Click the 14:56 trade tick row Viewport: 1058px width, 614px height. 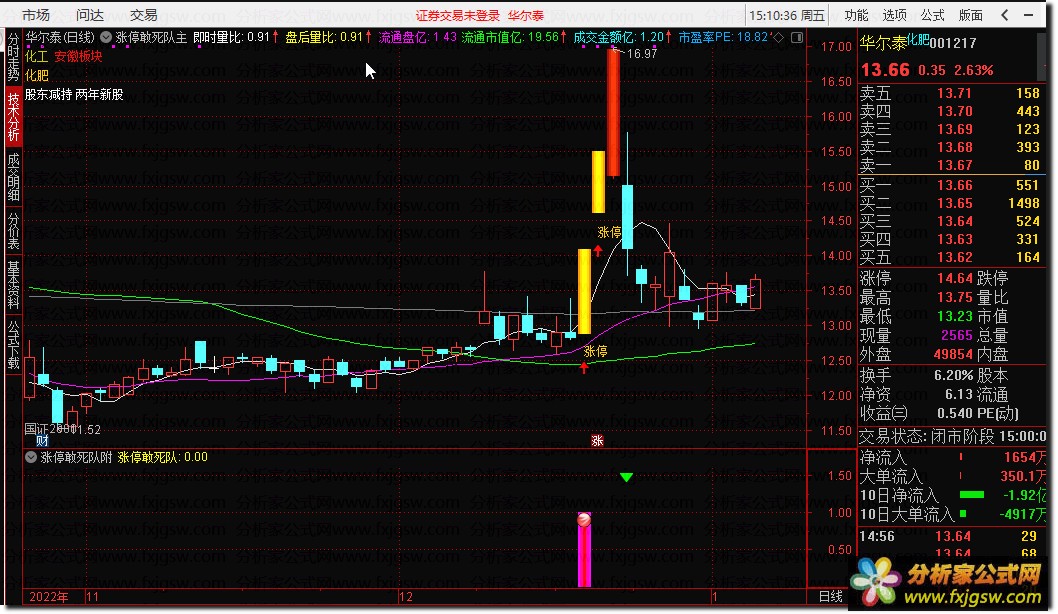click(x=951, y=536)
